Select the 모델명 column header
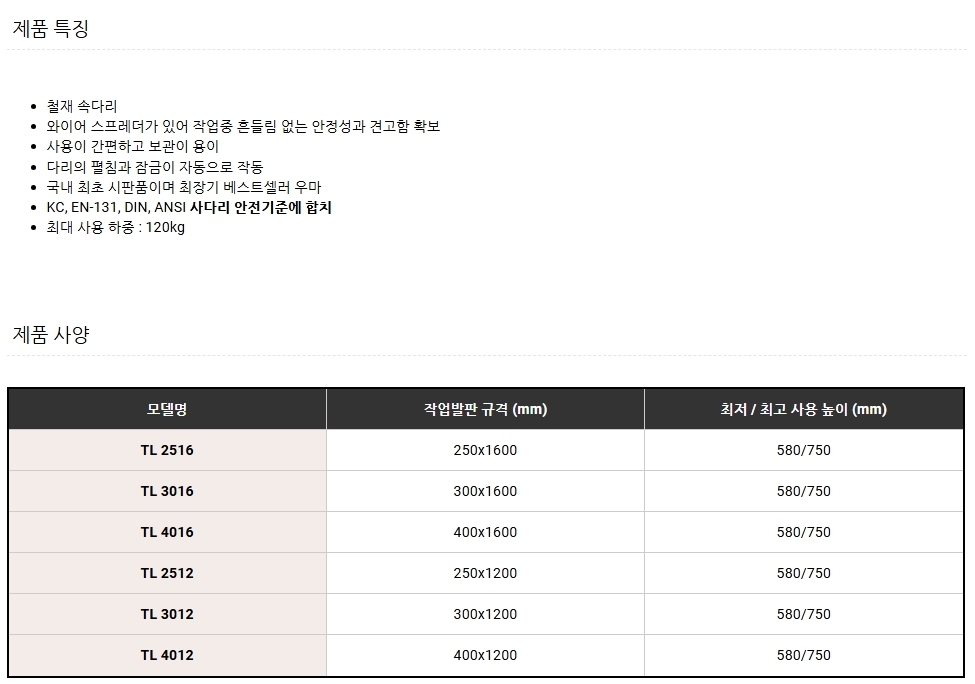975x684 pixels. 167,409
